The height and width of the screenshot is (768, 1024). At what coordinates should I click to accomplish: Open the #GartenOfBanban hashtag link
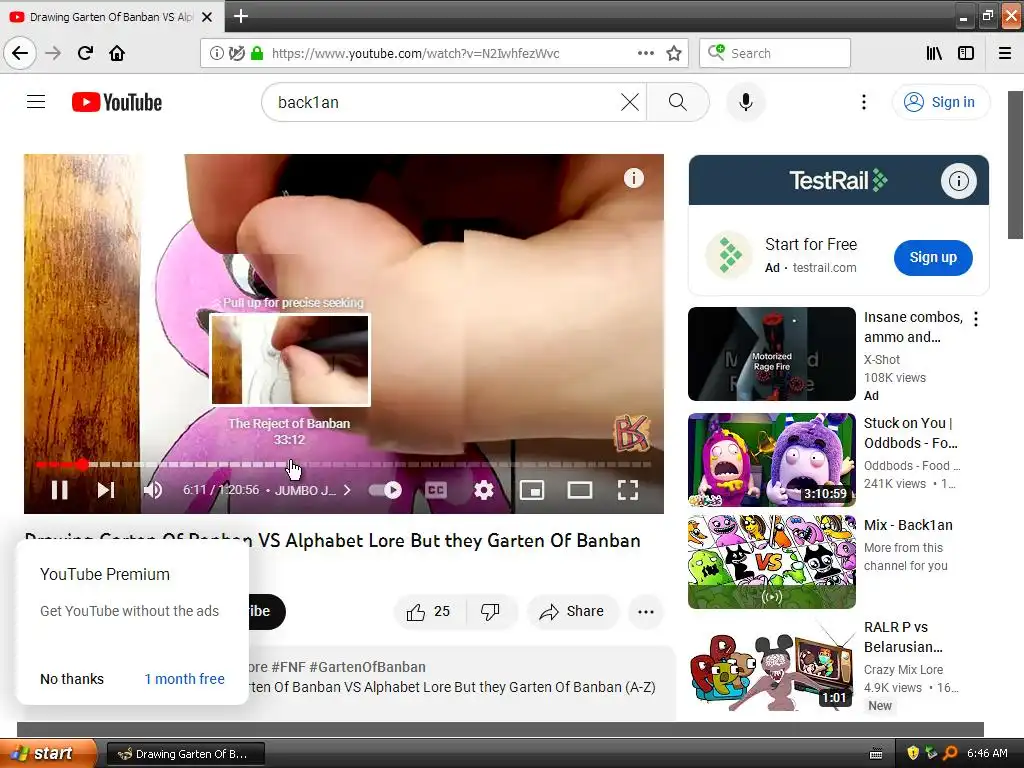pyautogui.click(x=367, y=667)
